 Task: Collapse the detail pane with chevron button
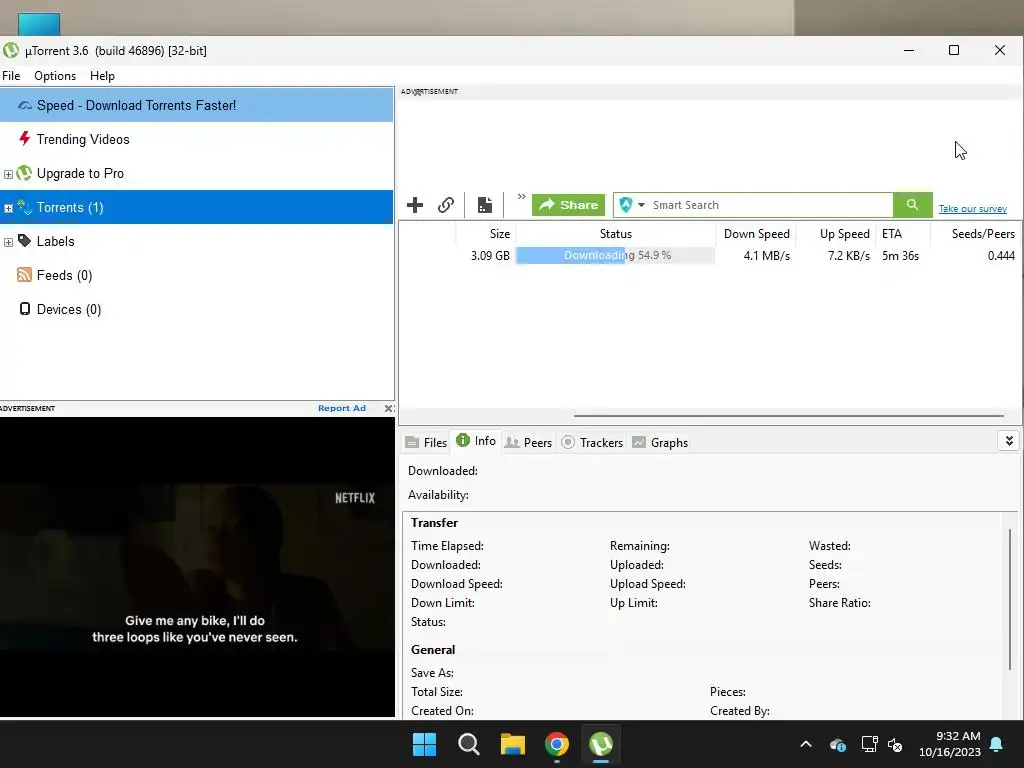click(x=1009, y=441)
